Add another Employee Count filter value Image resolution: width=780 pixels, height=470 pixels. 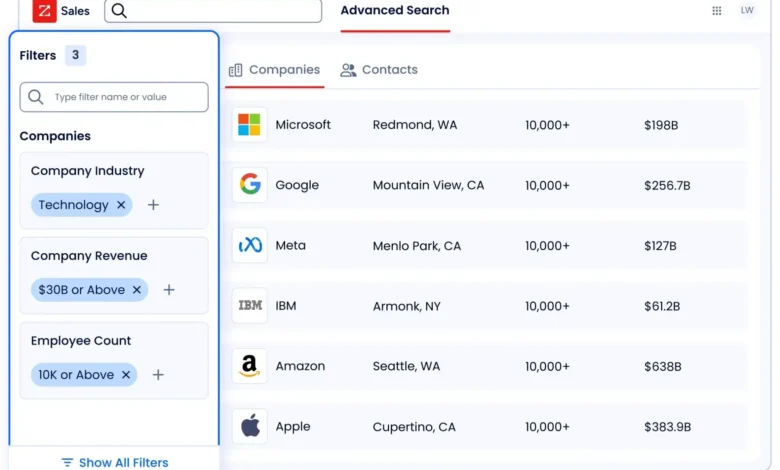pos(158,375)
